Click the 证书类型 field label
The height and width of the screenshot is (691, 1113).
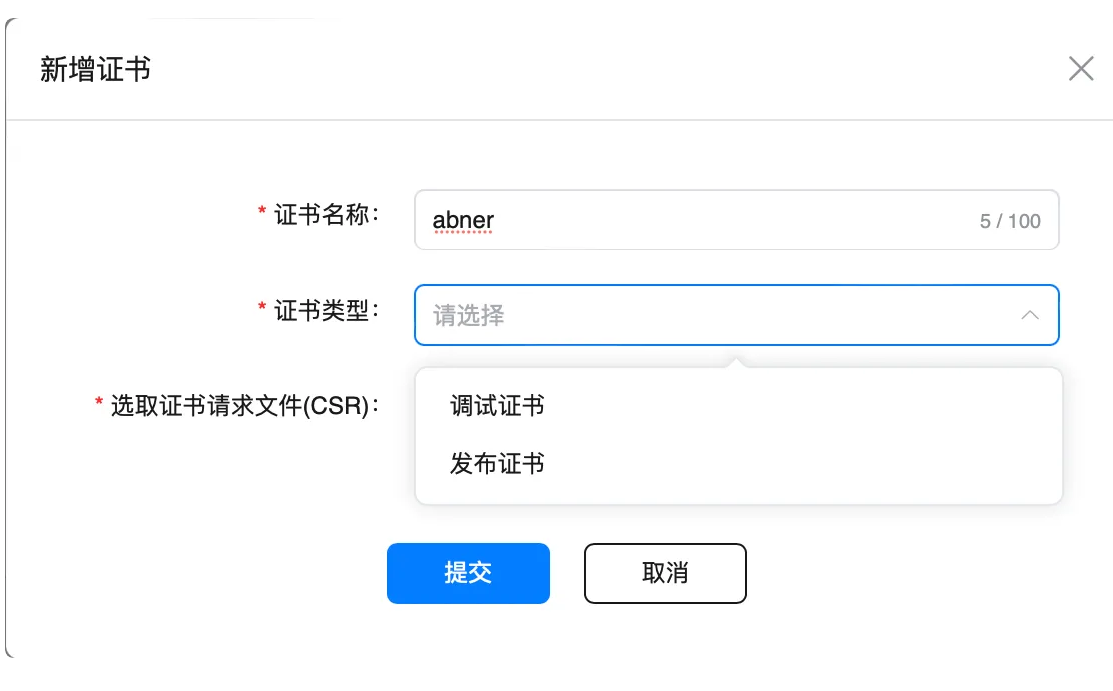pos(326,310)
